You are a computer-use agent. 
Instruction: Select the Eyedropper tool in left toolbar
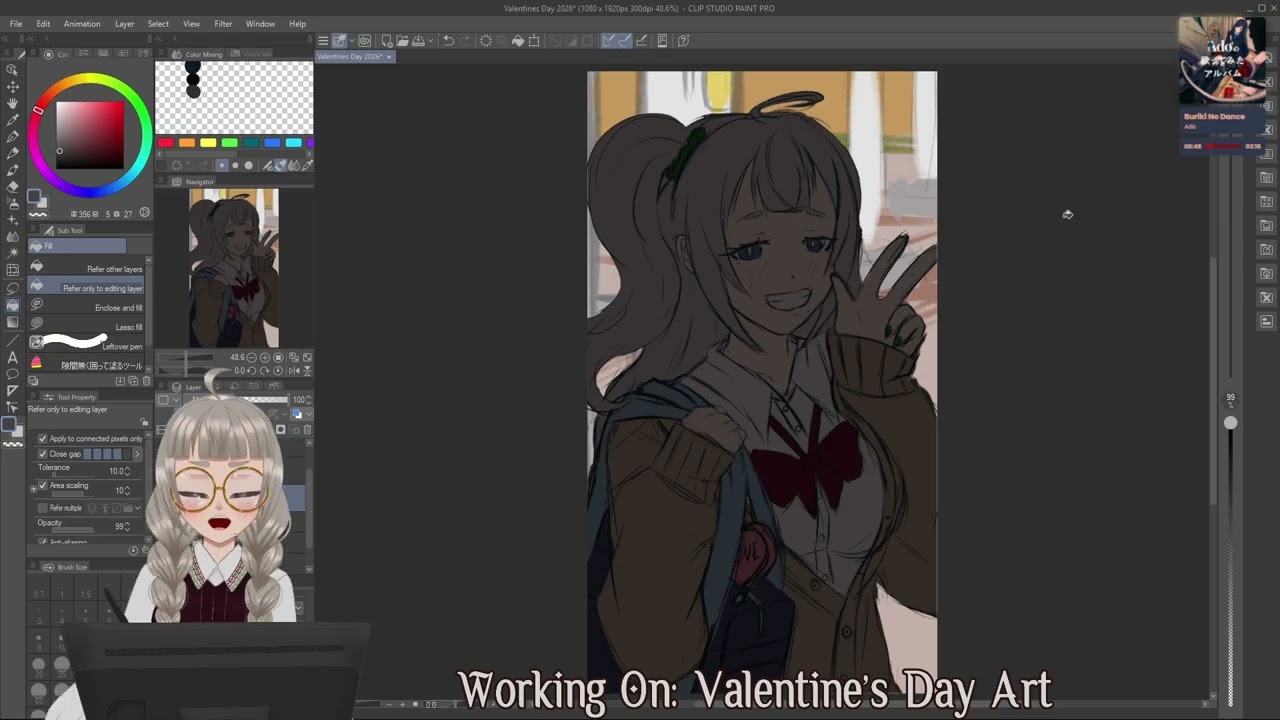point(12,120)
